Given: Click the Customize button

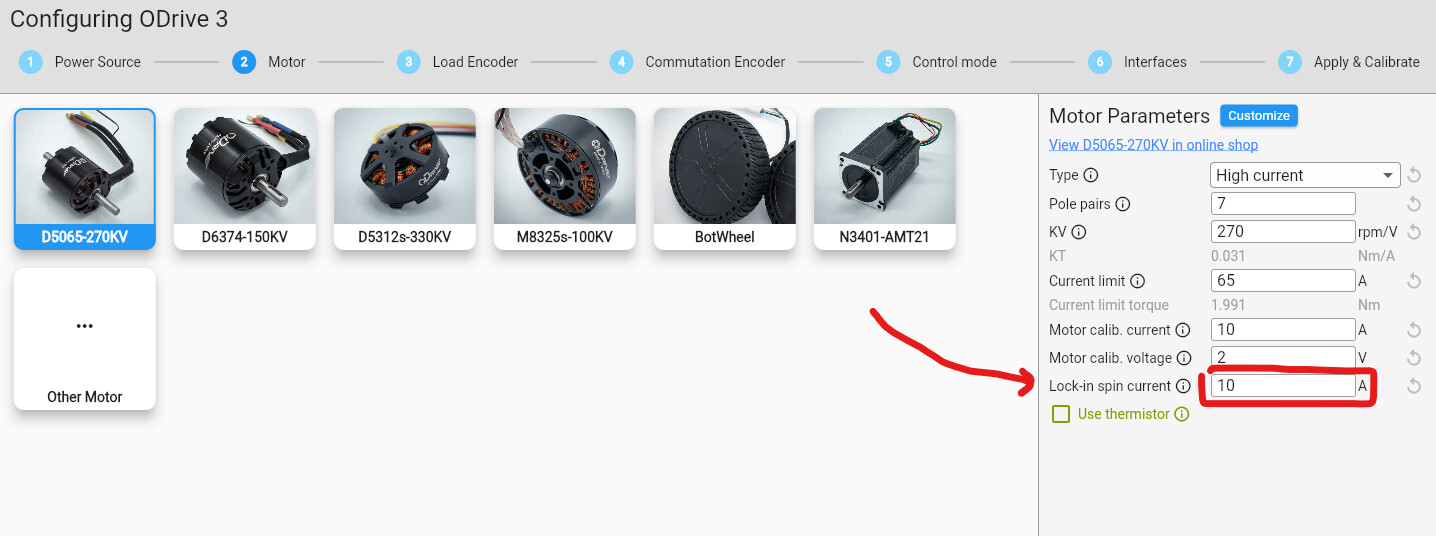Looking at the screenshot, I should [x=1259, y=116].
